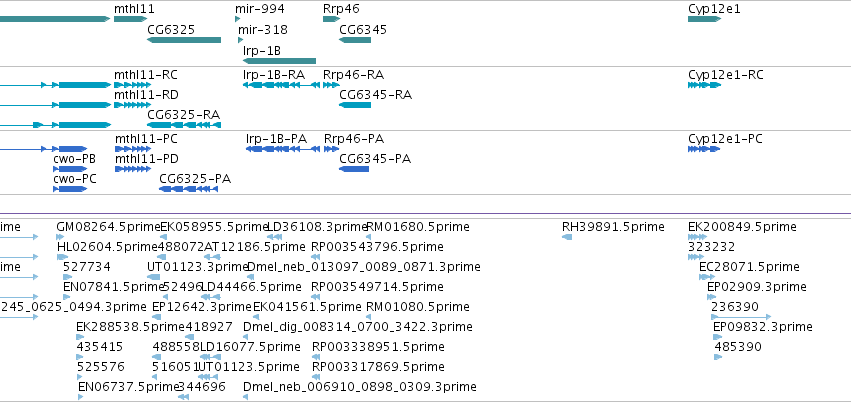The image size is (851, 402).
Task: Select the Cyp12e1-RC transcript feature
Action: pos(704,85)
